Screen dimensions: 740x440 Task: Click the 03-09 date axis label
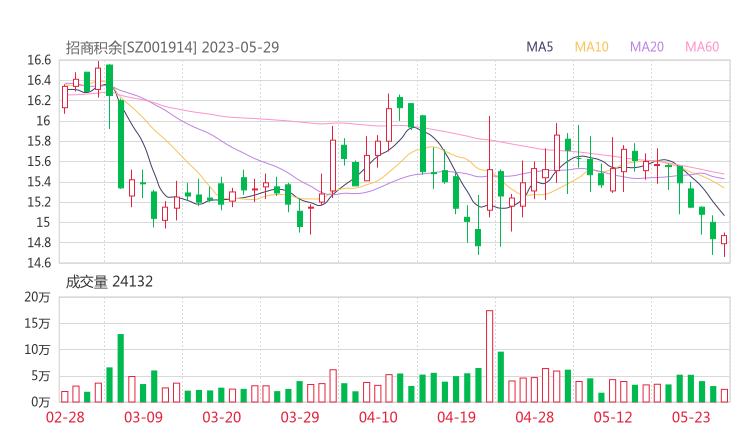(x=143, y=417)
